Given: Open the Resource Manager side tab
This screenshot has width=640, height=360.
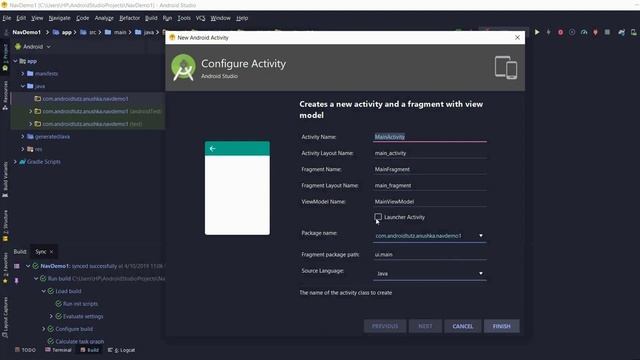Looking at the screenshot, I should pyautogui.click(x=5, y=96).
